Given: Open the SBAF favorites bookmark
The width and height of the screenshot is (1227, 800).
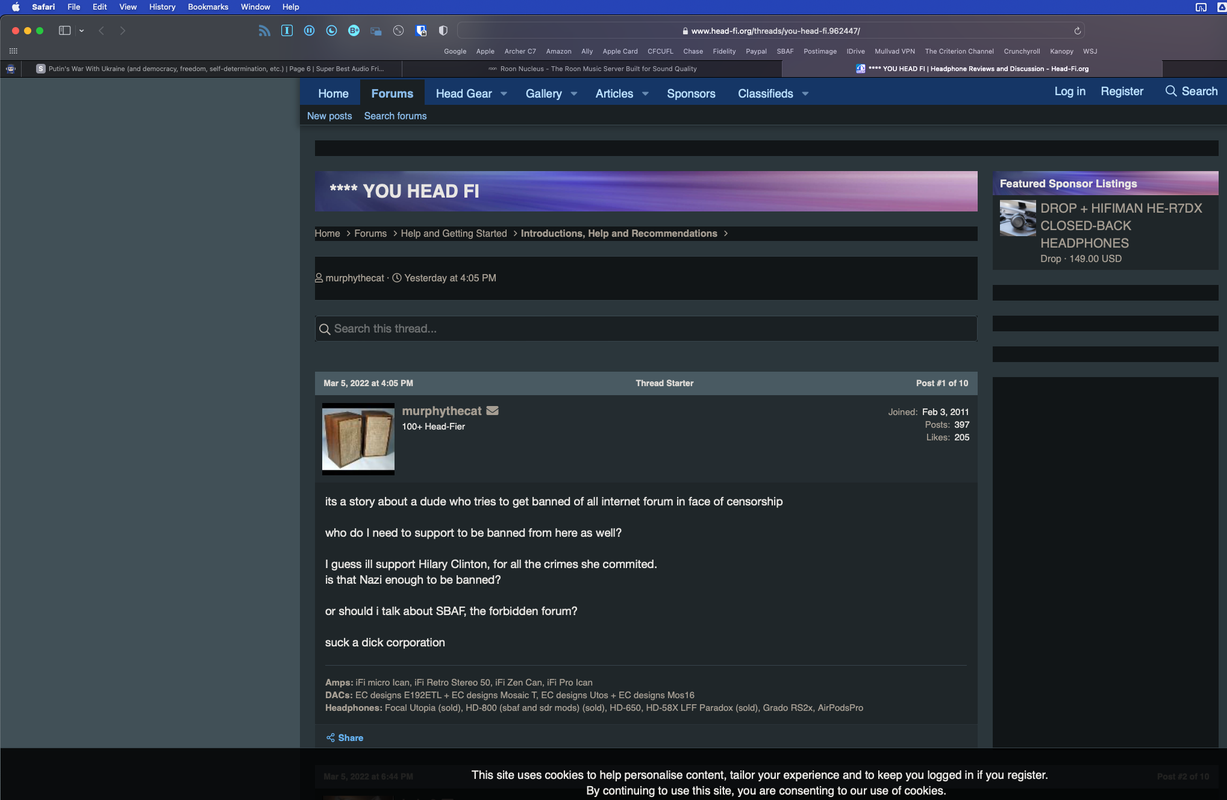Looking at the screenshot, I should (x=785, y=51).
